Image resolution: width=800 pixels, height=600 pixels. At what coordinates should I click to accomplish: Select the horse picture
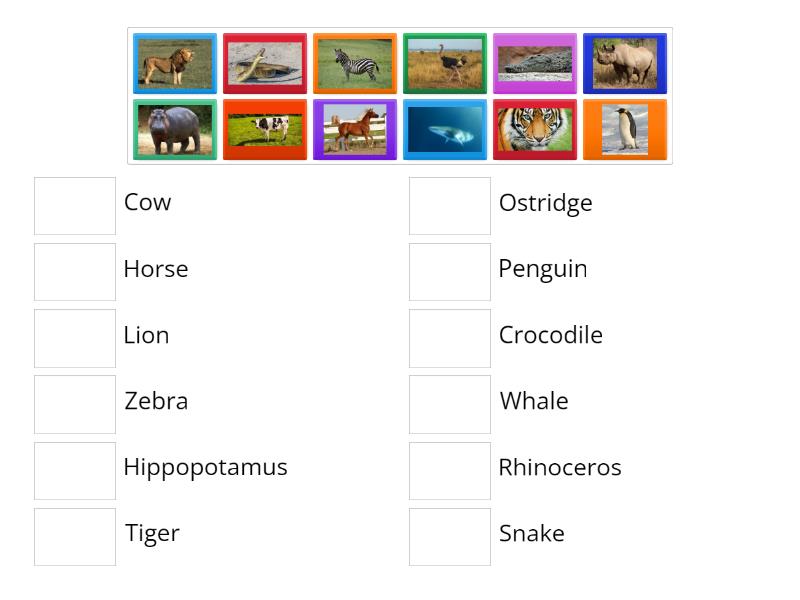click(354, 129)
